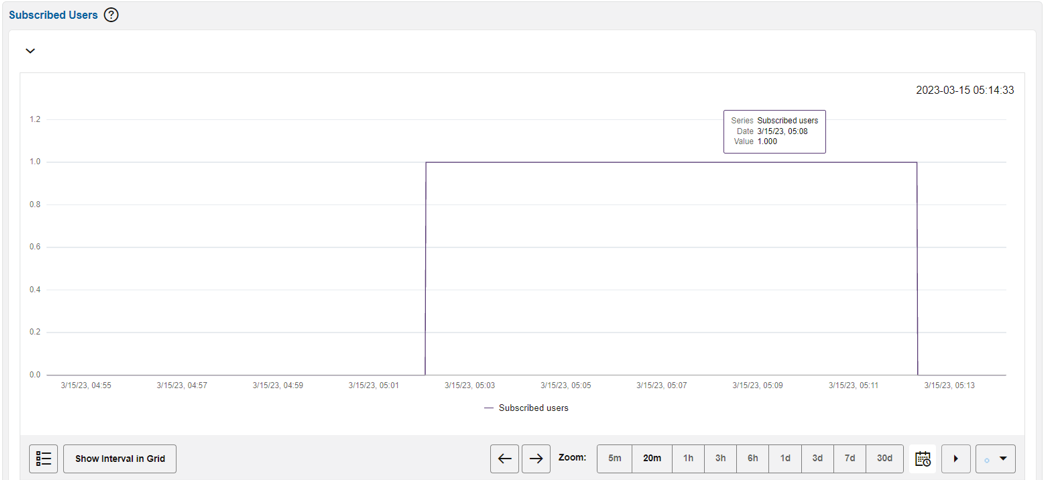Choose the 7d zoom option
Screen dimensions: 1045x480
coord(849,459)
